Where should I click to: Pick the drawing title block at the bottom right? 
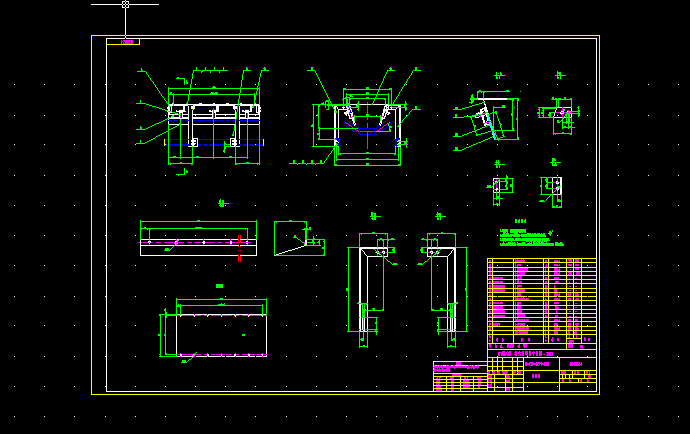pyautogui.click(x=542, y=370)
